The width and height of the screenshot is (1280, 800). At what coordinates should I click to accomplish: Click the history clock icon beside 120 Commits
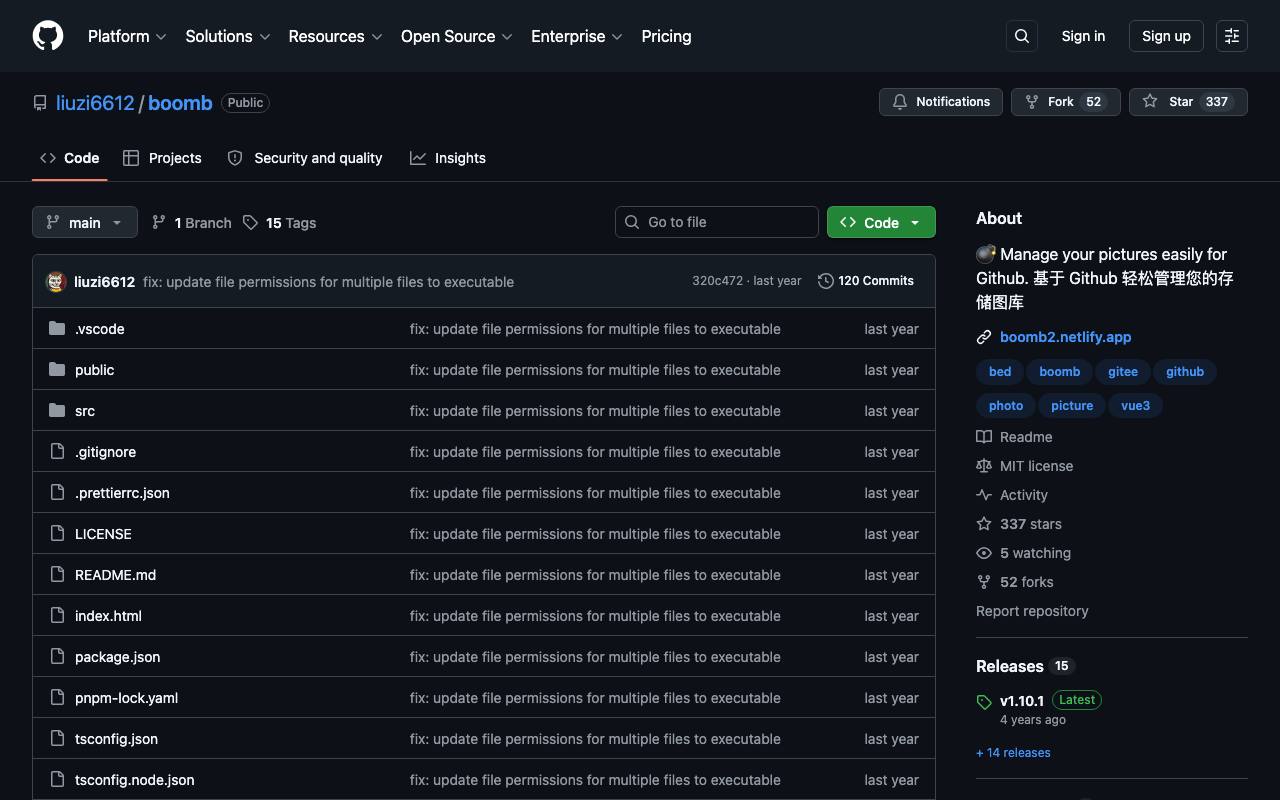click(x=826, y=281)
